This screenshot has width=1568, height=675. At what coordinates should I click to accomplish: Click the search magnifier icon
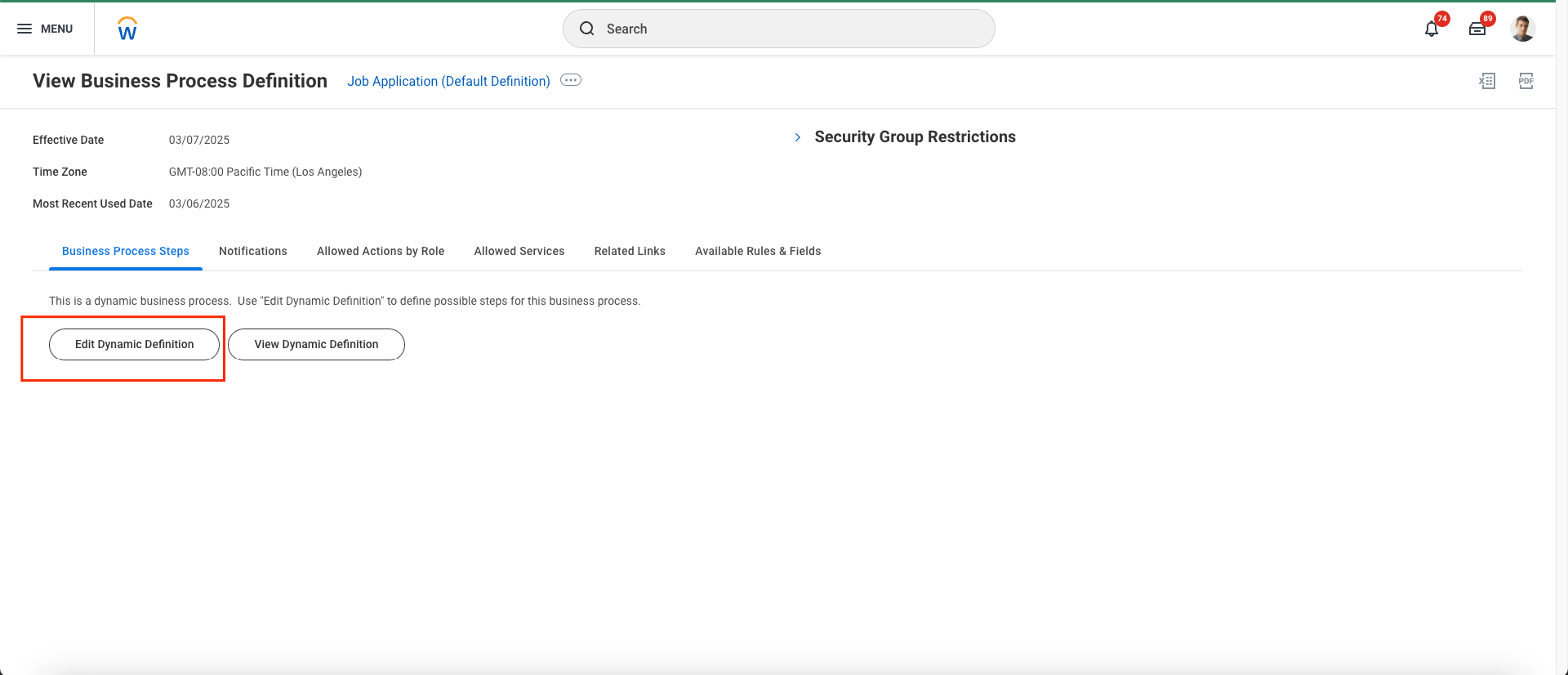pos(586,29)
